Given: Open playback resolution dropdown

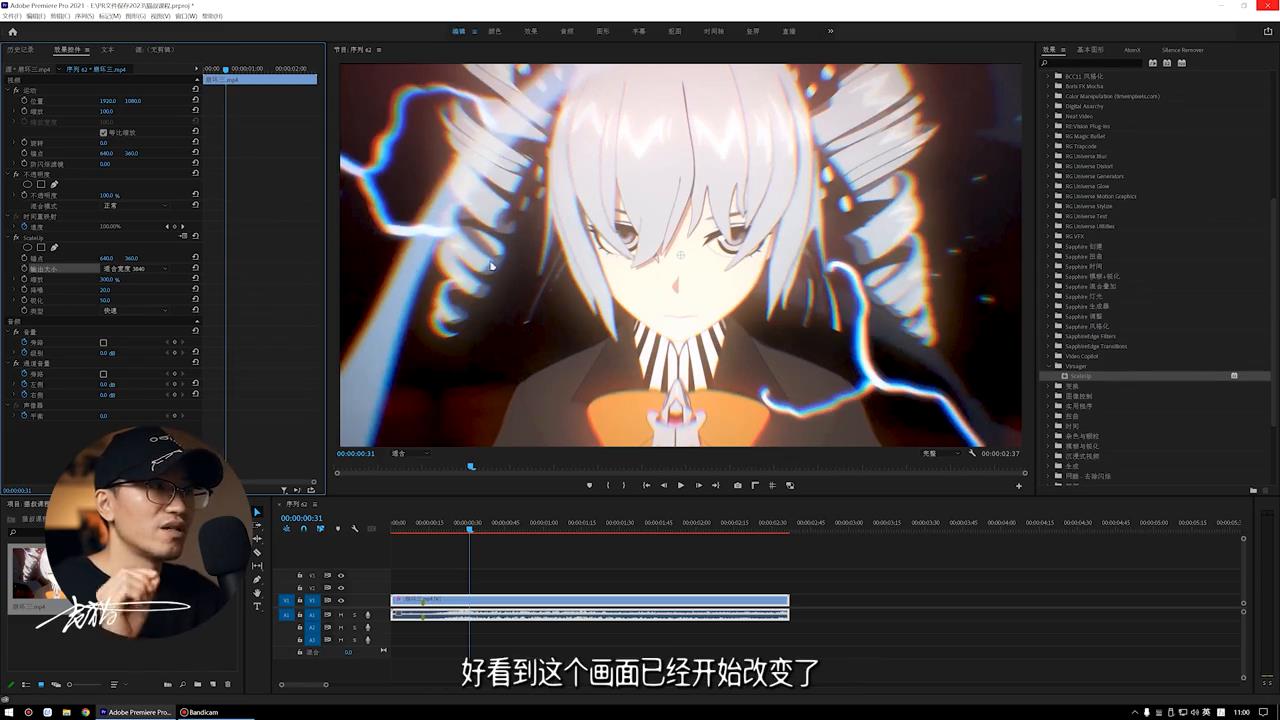Looking at the screenshot, I should coord(941,453).
